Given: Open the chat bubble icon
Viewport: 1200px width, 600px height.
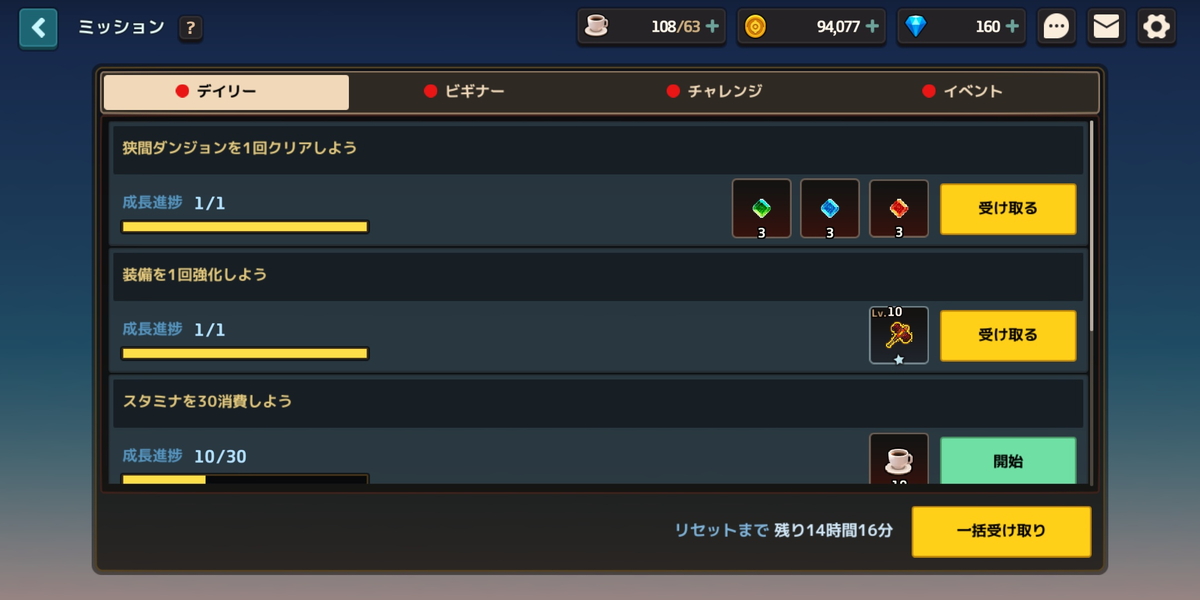Looking at the screenshot, I should coord(1056,27).
